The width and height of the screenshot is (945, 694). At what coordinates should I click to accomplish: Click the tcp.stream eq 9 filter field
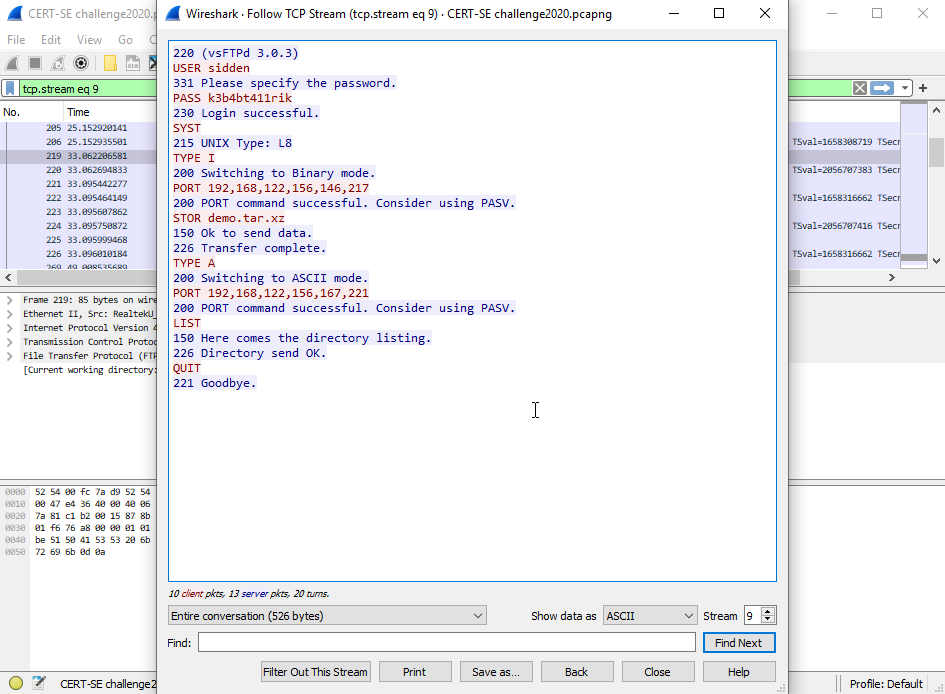tap(88, 89)
